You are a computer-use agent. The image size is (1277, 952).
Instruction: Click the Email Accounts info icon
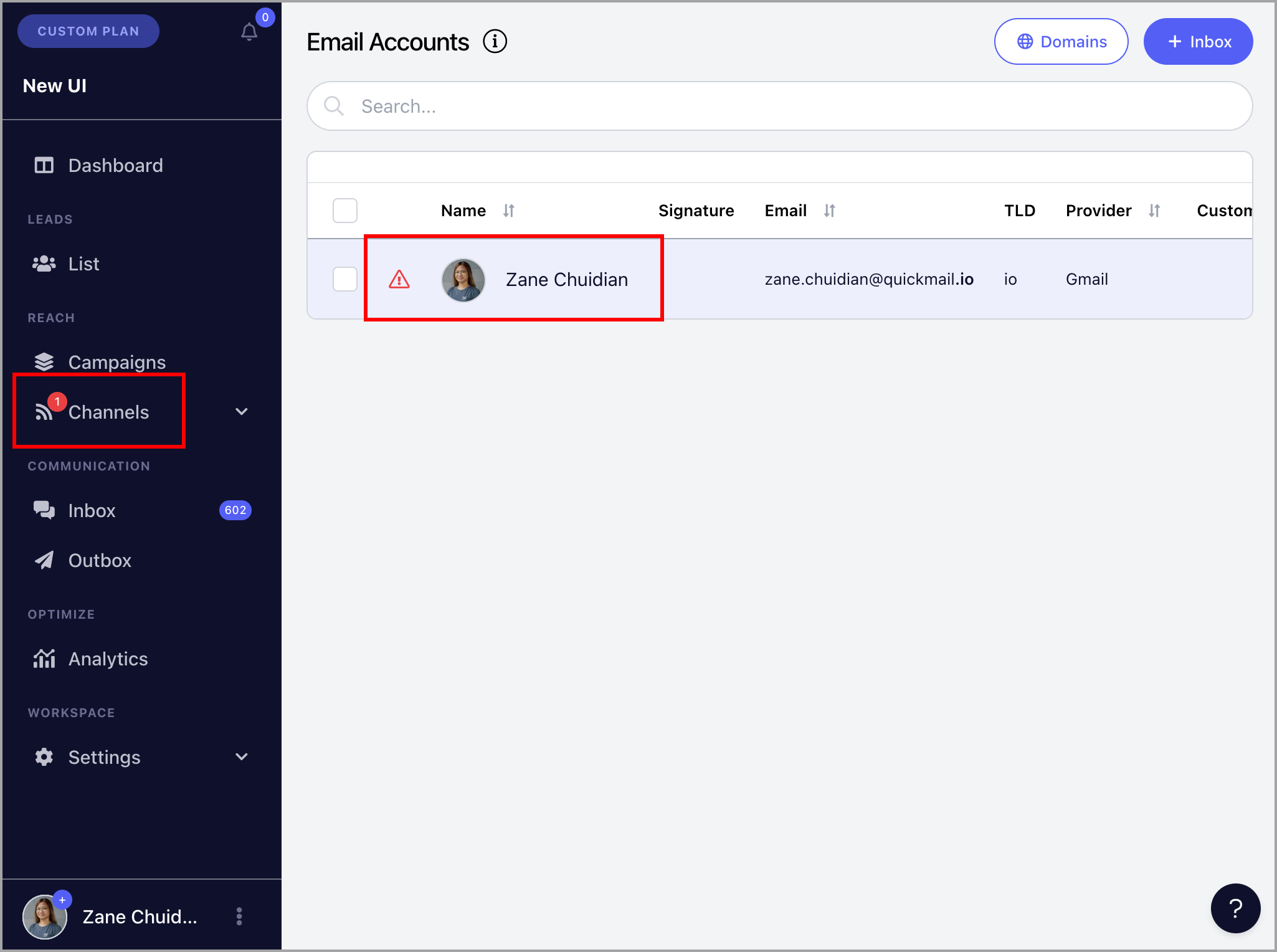point(495,42)
